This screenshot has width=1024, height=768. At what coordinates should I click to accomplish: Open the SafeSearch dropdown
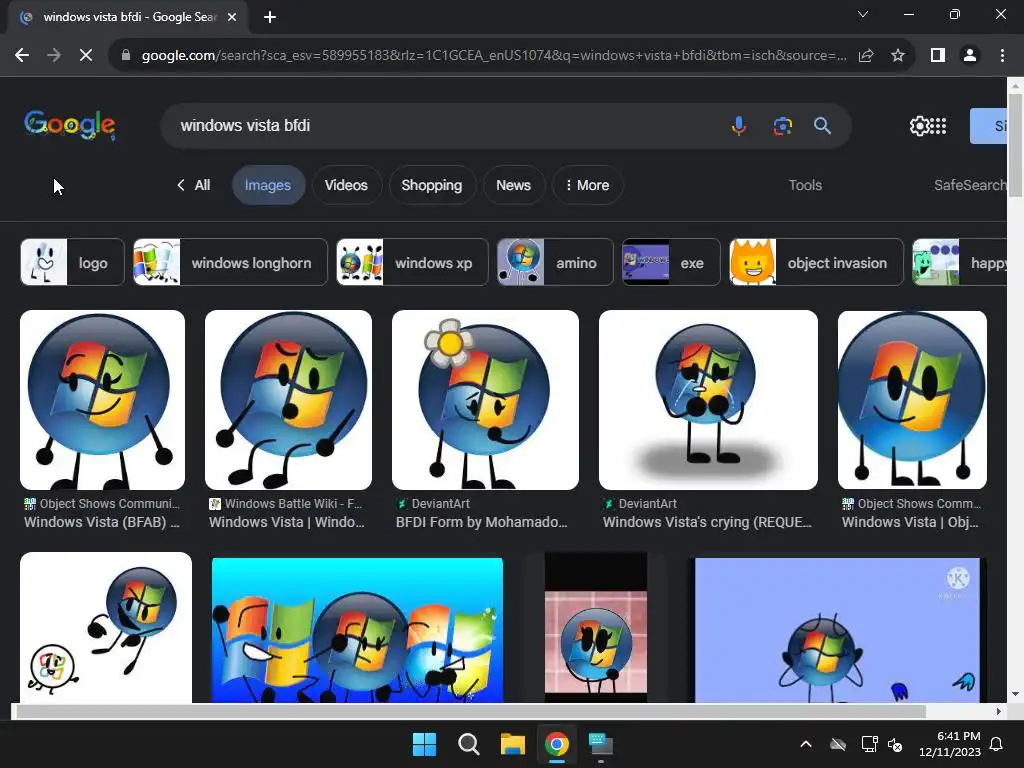click(x=970, y=185)
